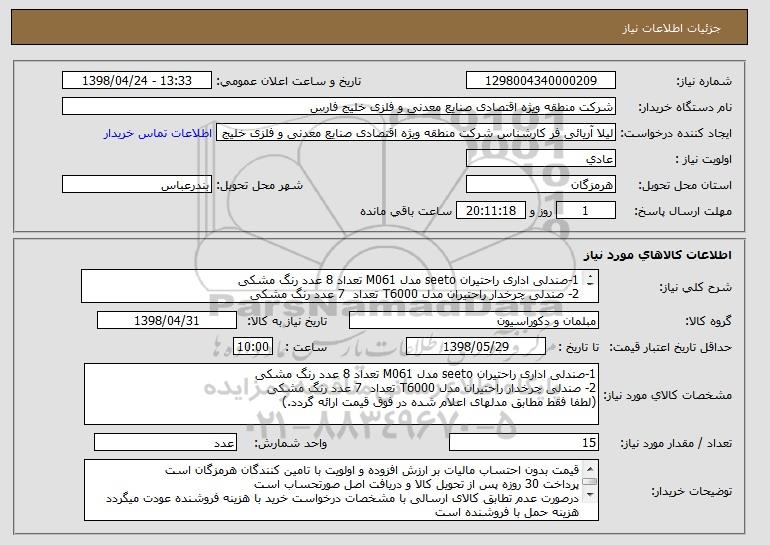Click the need date field 1398/04/31
The width and height of the screenshot is (770, 545).
coord(167,321)
